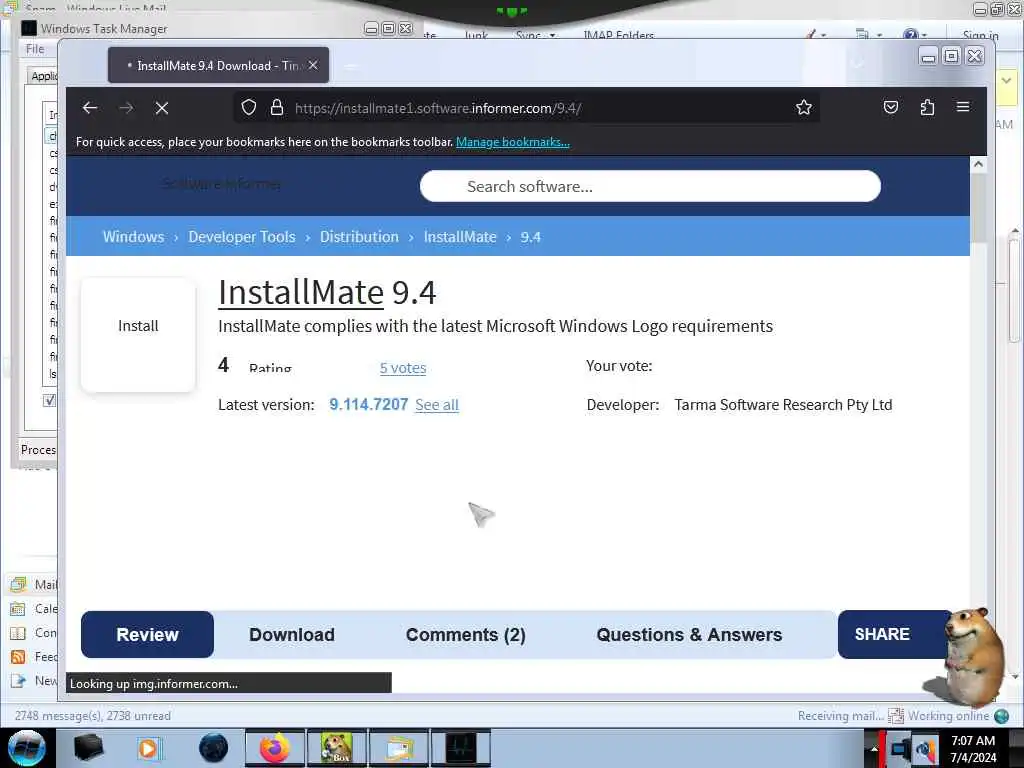
Task: Click the latest version 9.114.7207
Action: point(368,405)
